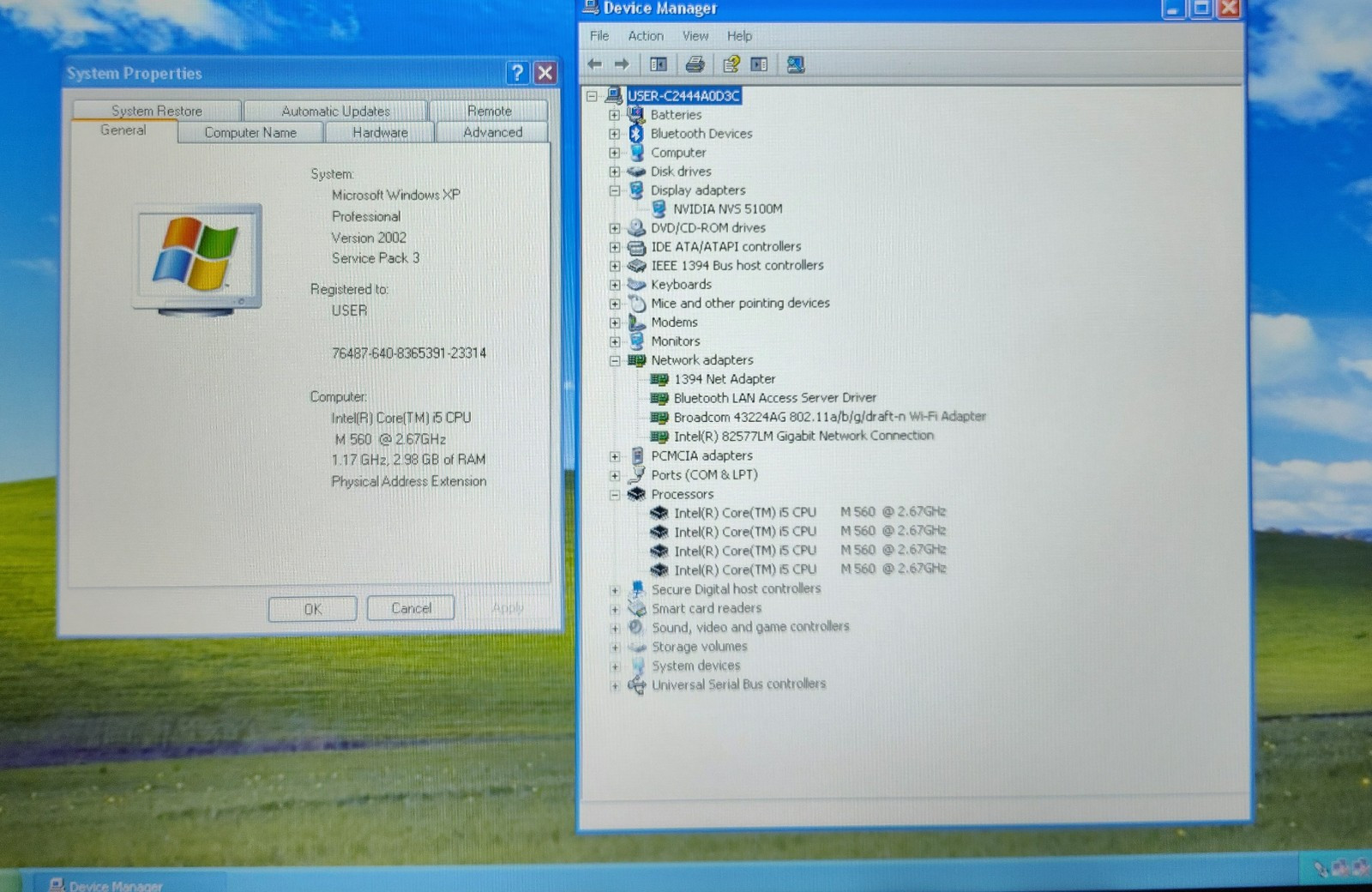Expand Ports (COM & LPT) category

click(x=615, y=475)
